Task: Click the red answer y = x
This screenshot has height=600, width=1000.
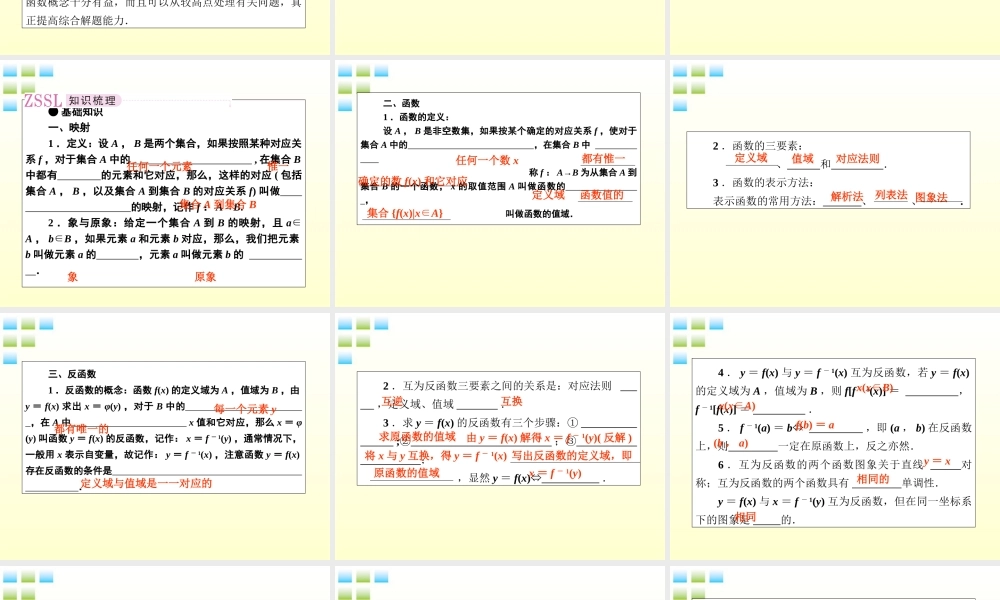Action: (937, 460)
